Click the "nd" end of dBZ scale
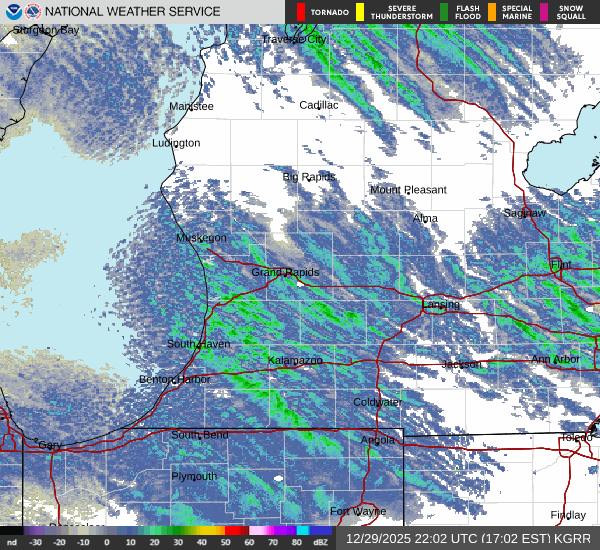The width and height of the screenshot is (600, 550). coord(12,542)
